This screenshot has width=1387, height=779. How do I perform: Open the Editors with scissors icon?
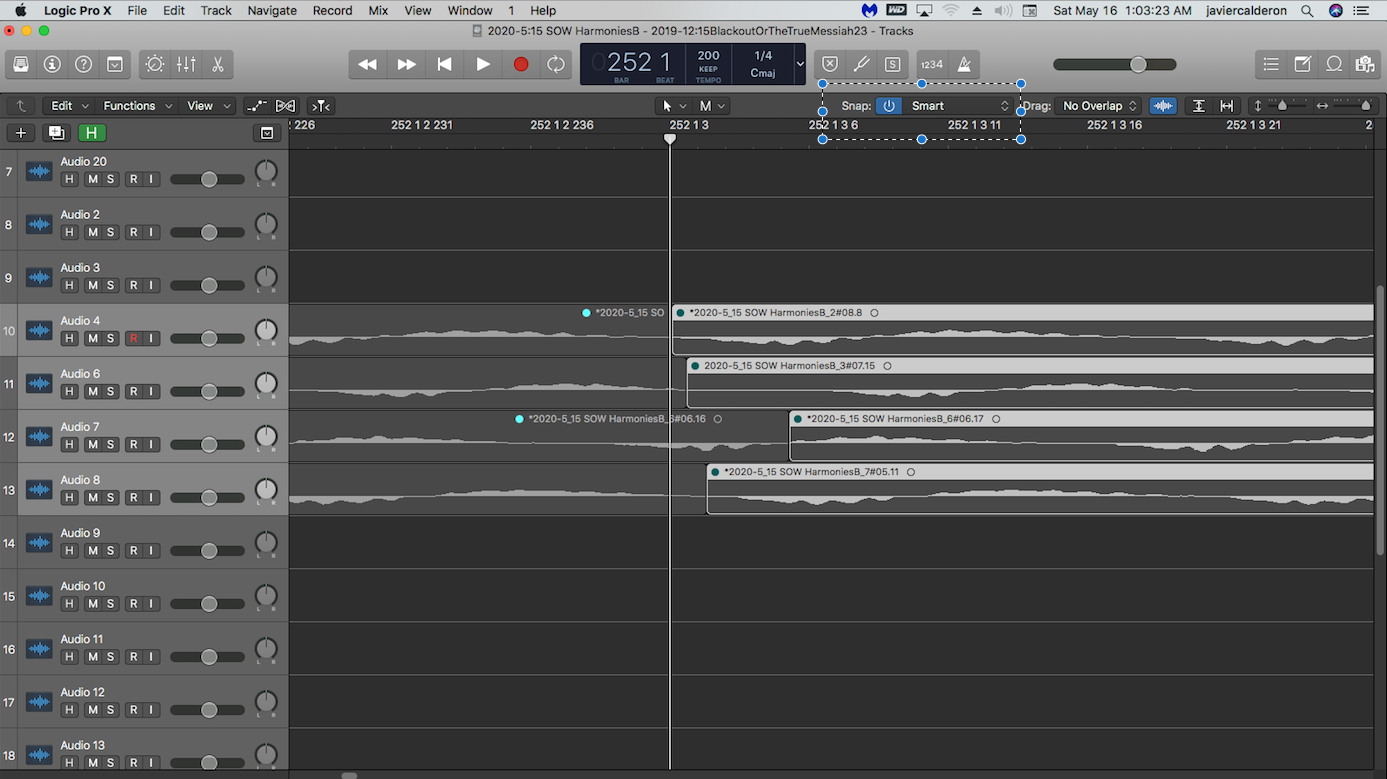tap(217, 64)
